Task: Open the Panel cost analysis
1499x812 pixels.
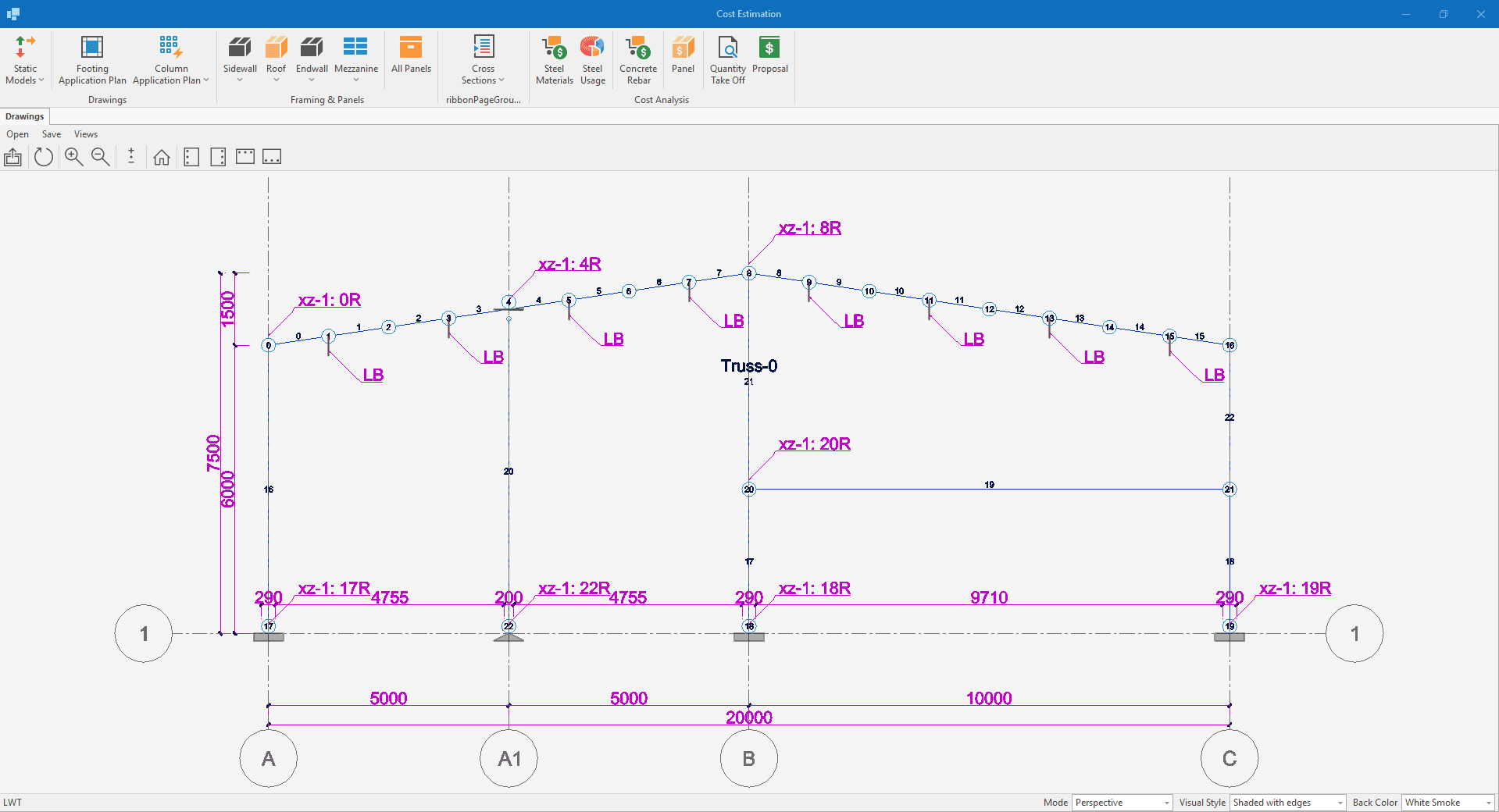Action: [x=683, y=55]
